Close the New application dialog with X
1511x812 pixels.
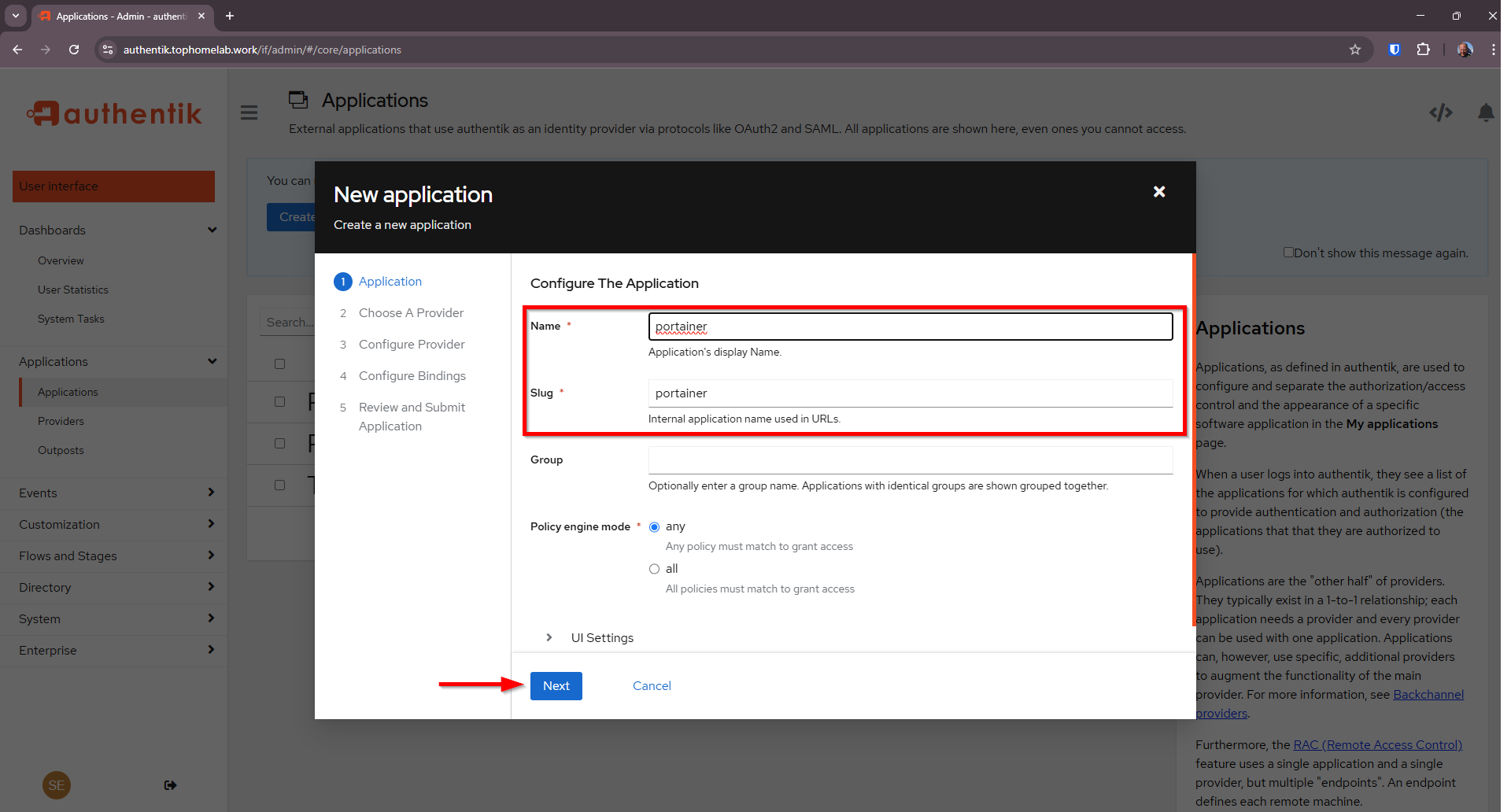pyautogui.click(x=1158, y=192)
